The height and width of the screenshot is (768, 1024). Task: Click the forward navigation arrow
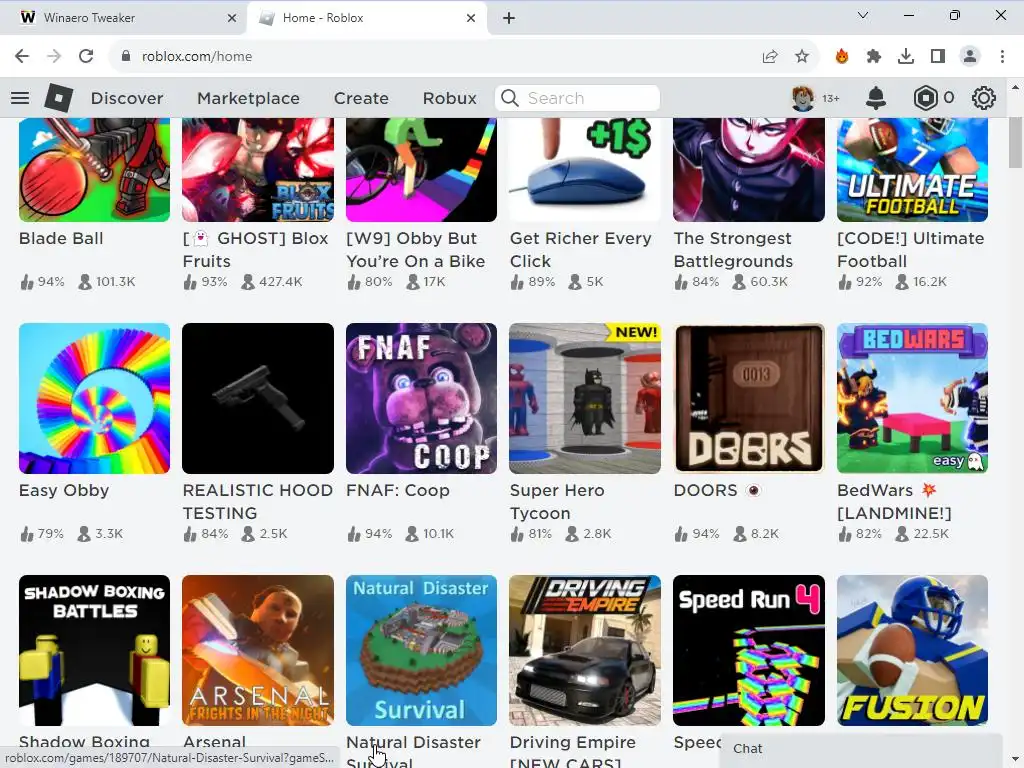54,56
